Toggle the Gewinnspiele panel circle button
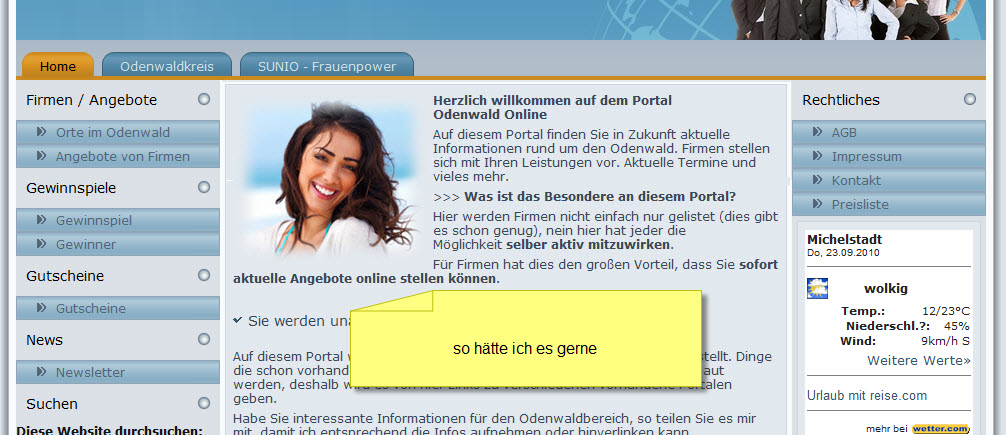Image resolution: width=1006 pixels, height=435 pixels. pos(204,187)
